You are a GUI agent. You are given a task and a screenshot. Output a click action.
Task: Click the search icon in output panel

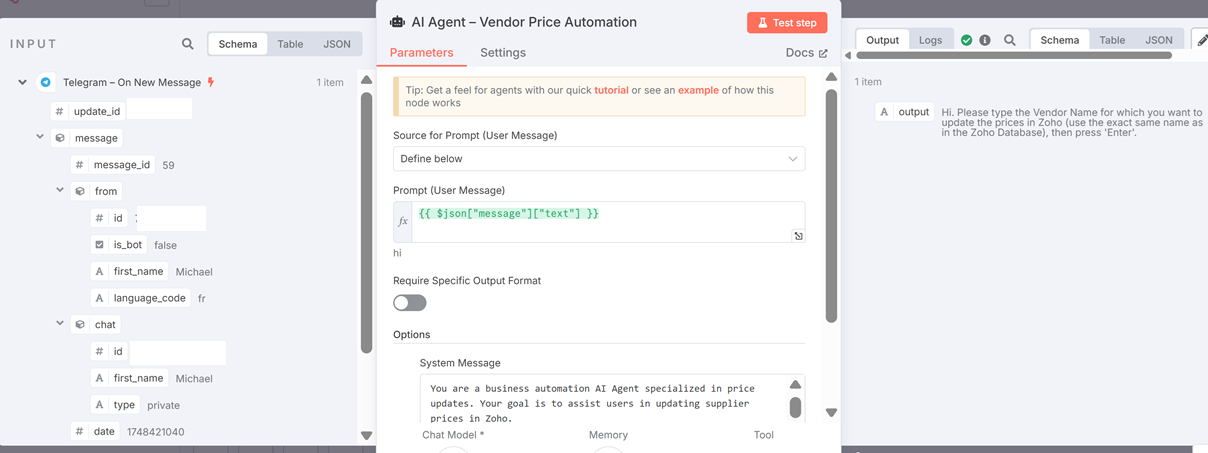[1010, 40]
